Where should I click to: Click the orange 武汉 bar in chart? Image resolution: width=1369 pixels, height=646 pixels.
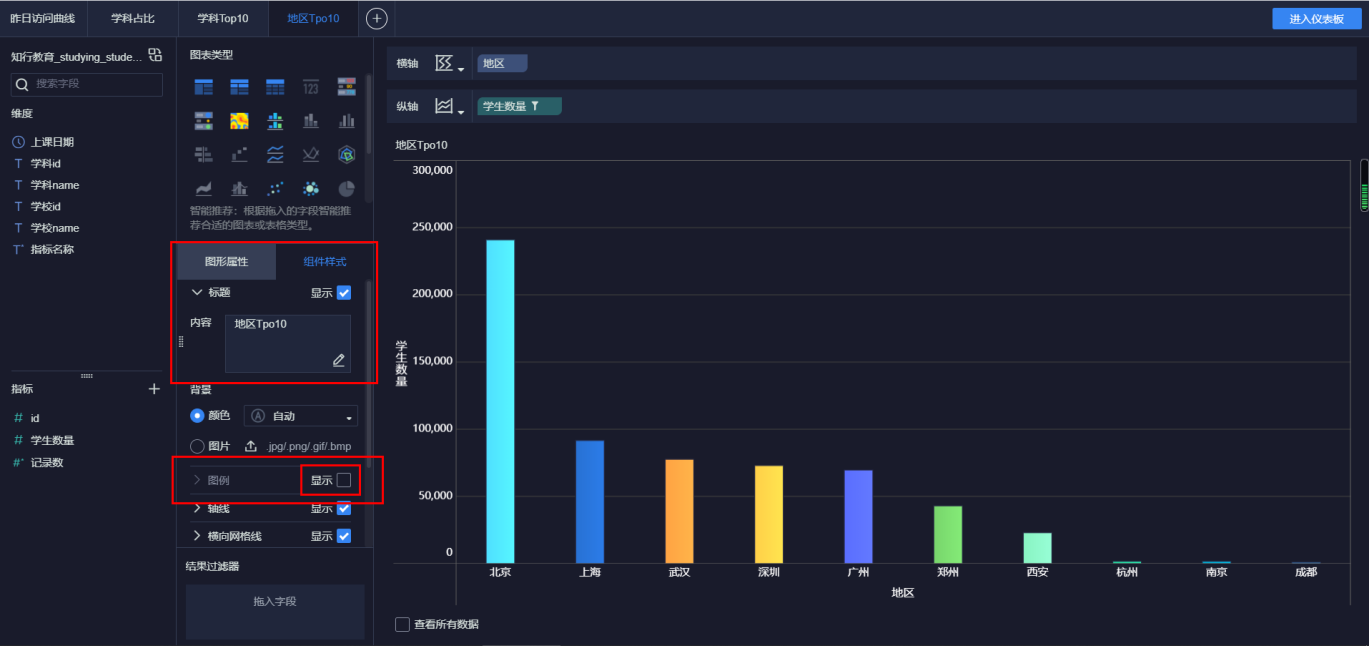679,511
